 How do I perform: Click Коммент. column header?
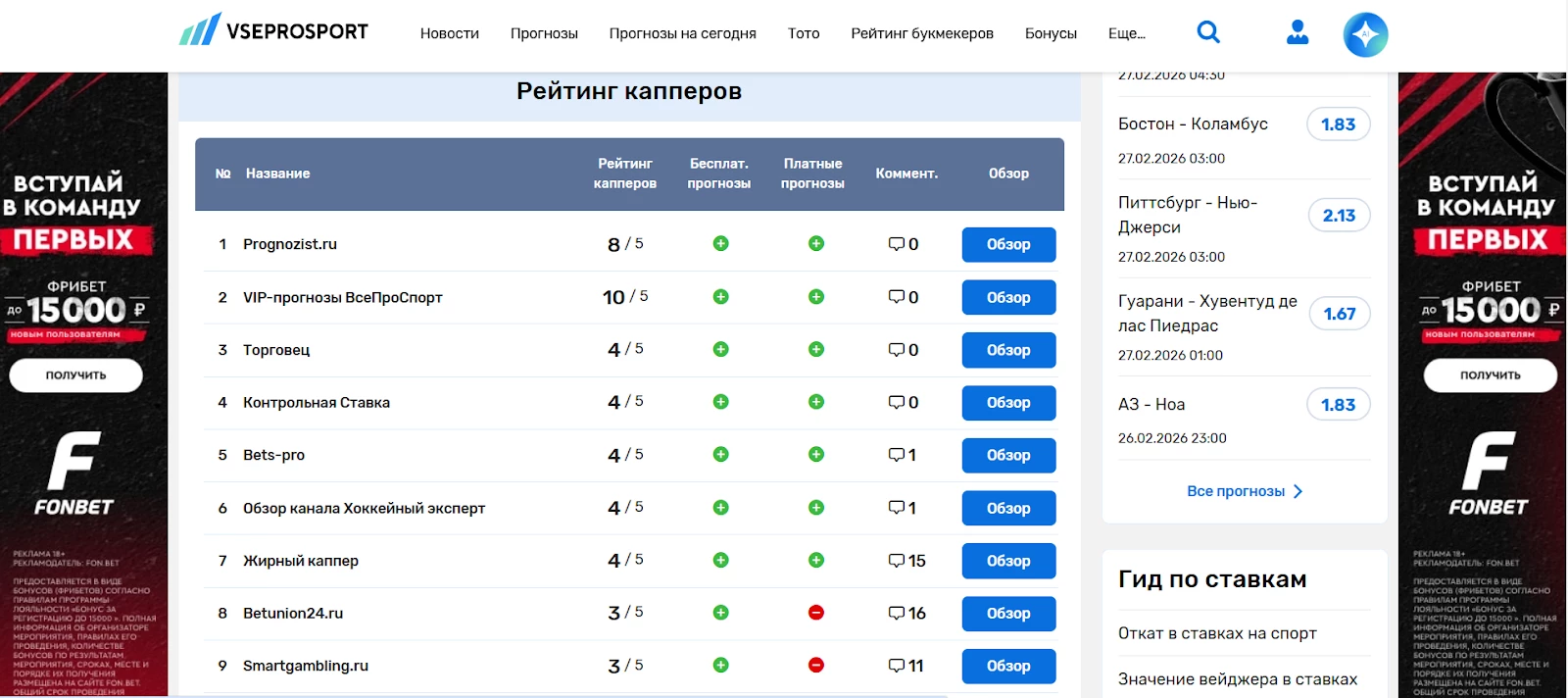(906, 174)
